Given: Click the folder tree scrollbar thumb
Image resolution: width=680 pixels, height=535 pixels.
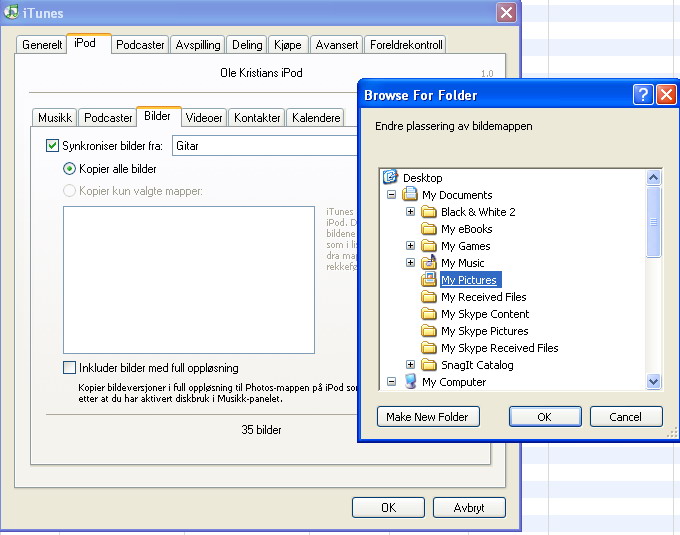Looking at the screenshot, I should click(654, 222).
